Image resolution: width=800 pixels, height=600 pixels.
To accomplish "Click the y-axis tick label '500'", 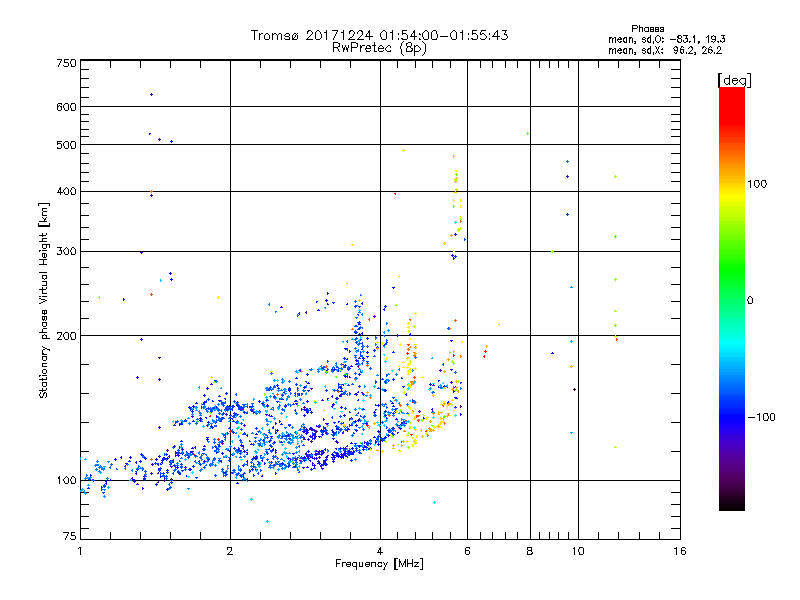I will pyautogui.click(x=66, y=145).
